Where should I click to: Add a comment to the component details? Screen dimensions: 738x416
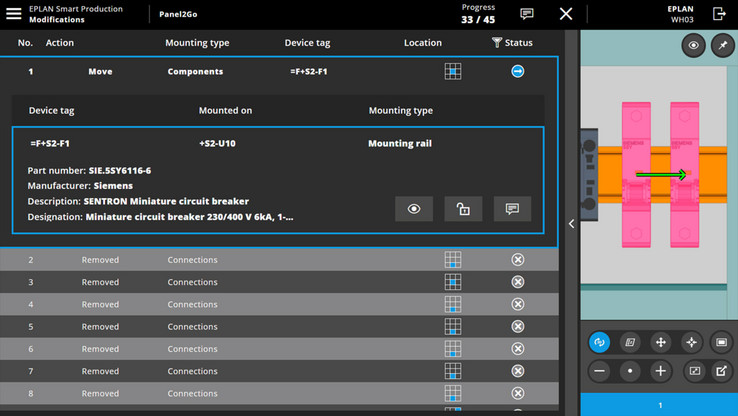(x=512, y=209)
